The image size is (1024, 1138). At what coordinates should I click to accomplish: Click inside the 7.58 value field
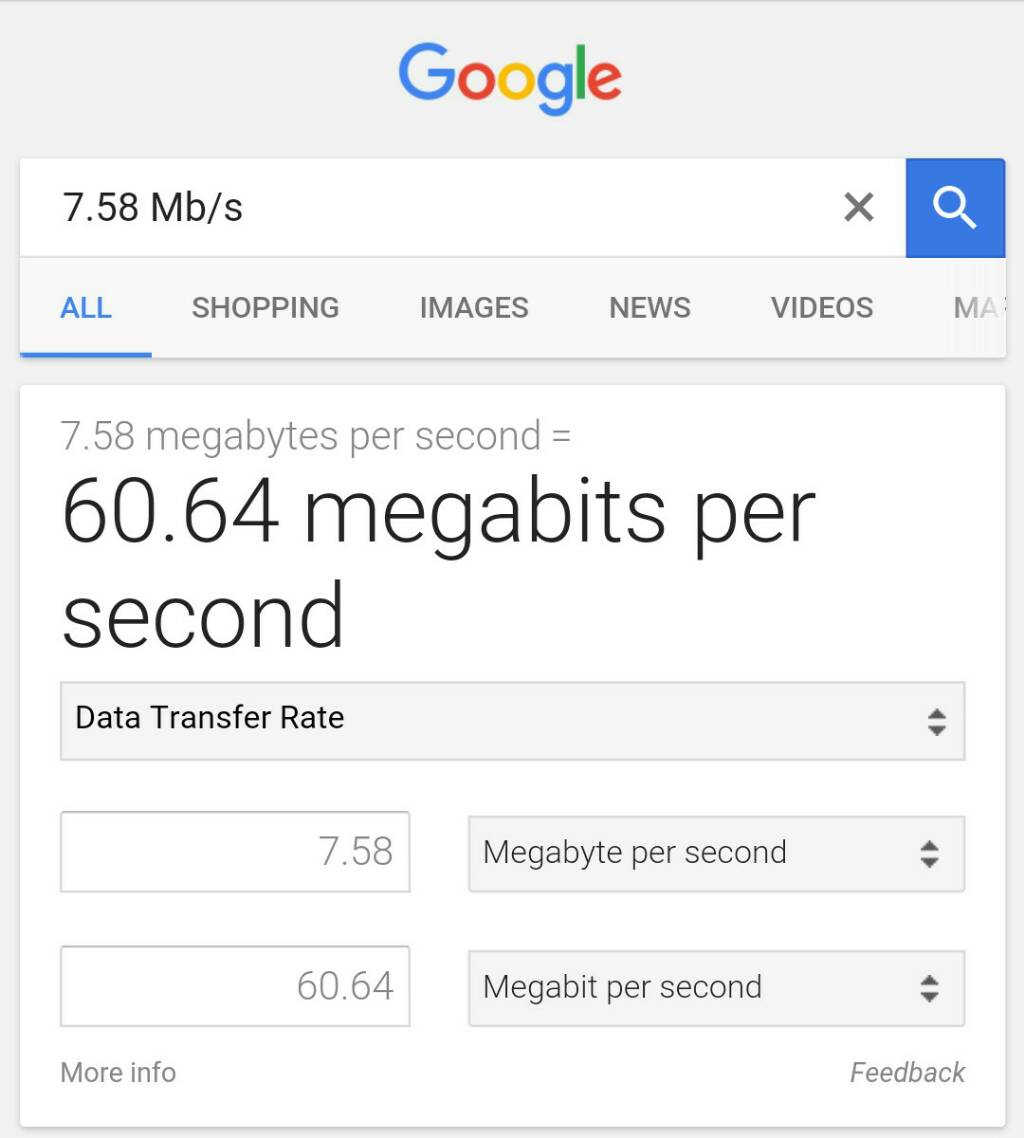[235, 851]
